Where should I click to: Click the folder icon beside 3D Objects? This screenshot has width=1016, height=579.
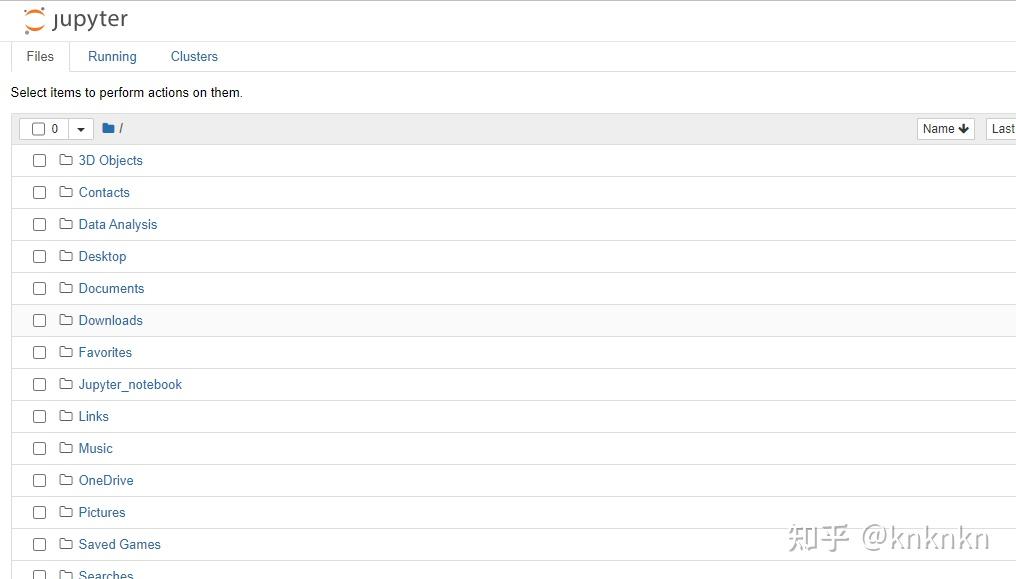coord(65,160)
